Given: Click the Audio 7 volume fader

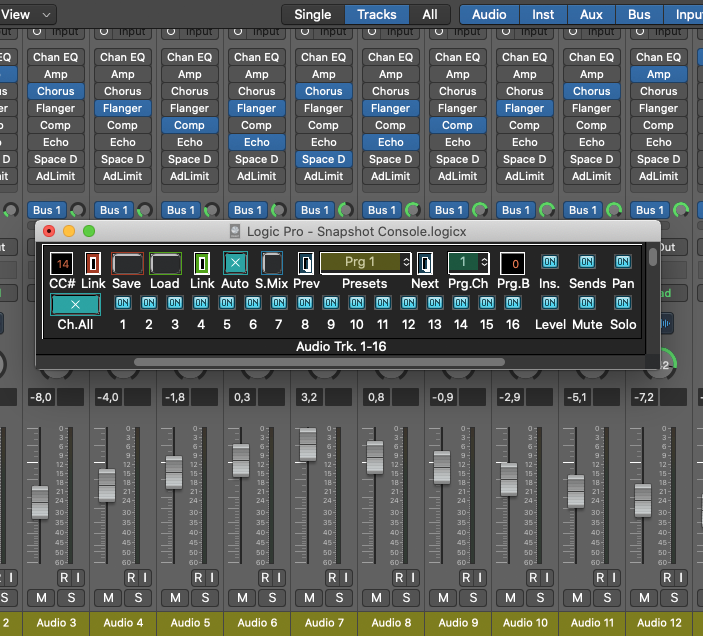Looking at the screenshot, I should coord(308,444).
